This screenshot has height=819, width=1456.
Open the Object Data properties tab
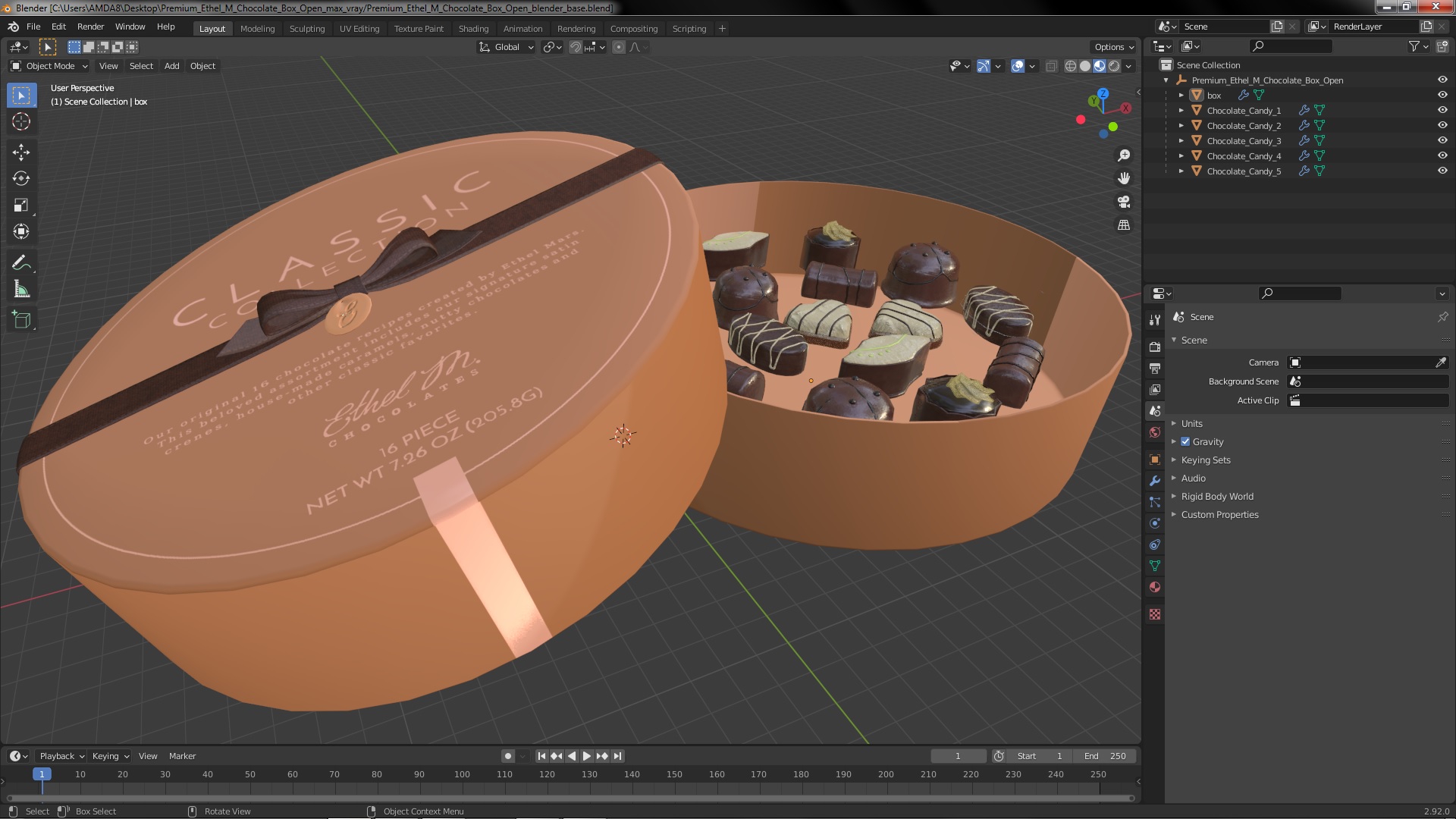pos(1155,566)
